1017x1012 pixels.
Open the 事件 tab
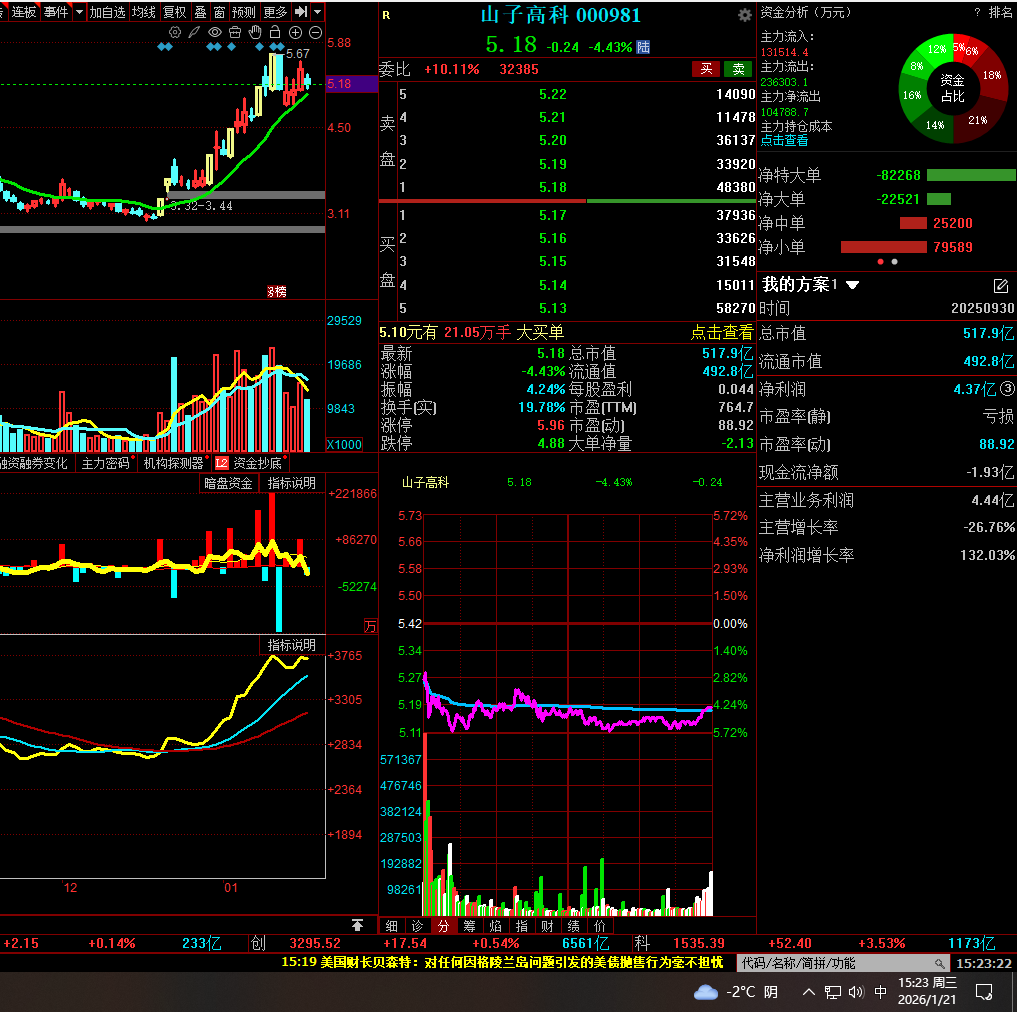pyautogui.click(x=56, y=12)
